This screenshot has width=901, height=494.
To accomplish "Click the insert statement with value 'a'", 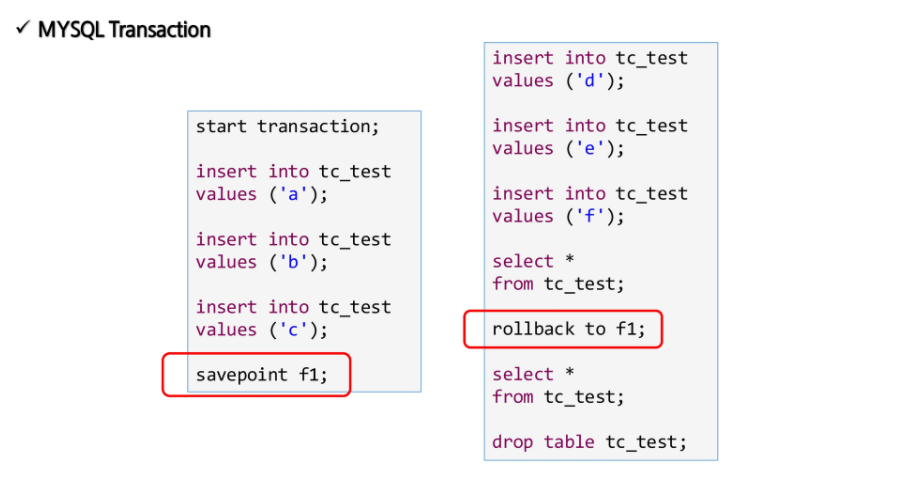I will click(x=293, y=183).
